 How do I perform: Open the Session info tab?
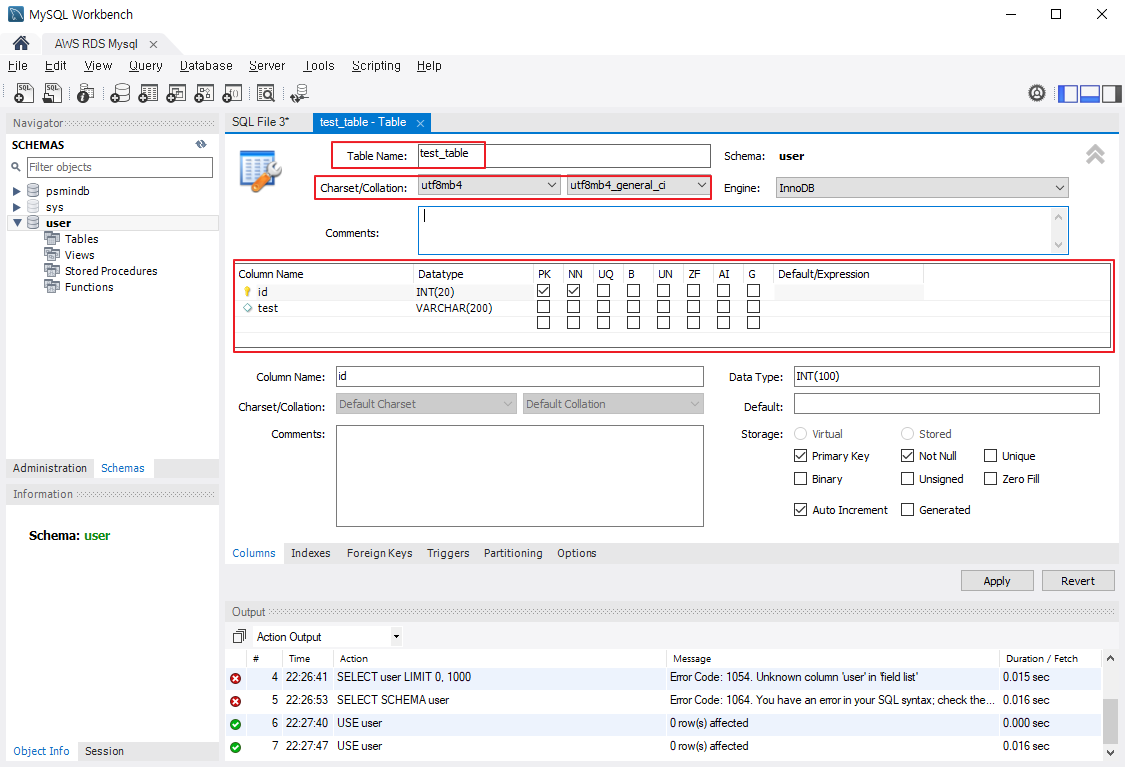(104, 751)
